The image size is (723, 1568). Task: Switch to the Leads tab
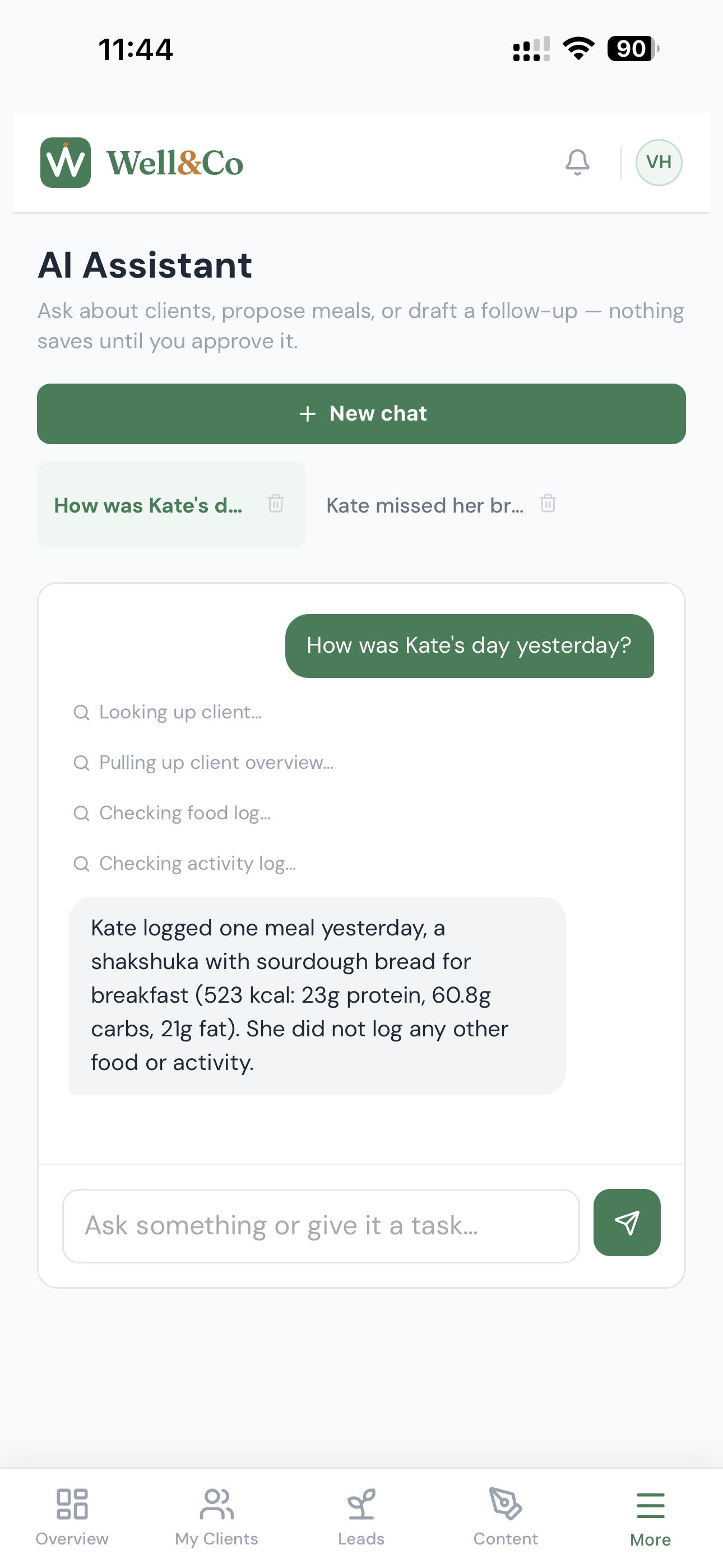[361, 1517]
